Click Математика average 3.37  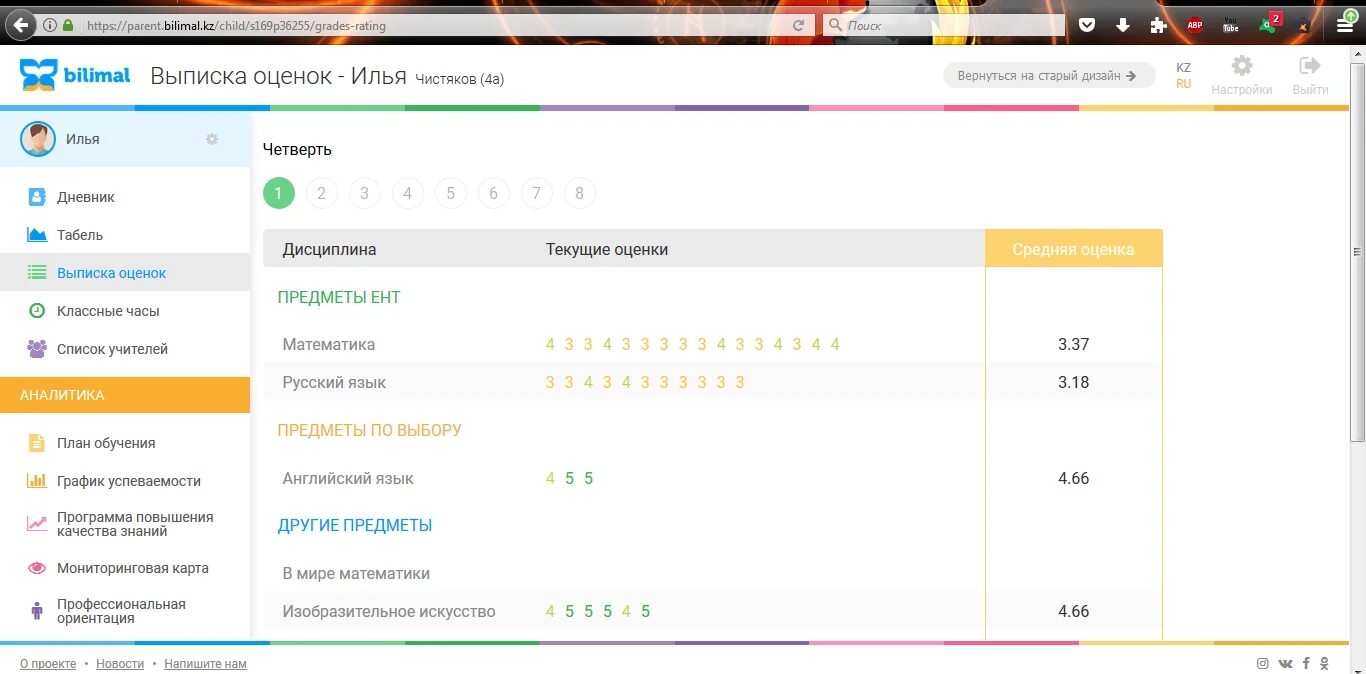click(1073, 344)
